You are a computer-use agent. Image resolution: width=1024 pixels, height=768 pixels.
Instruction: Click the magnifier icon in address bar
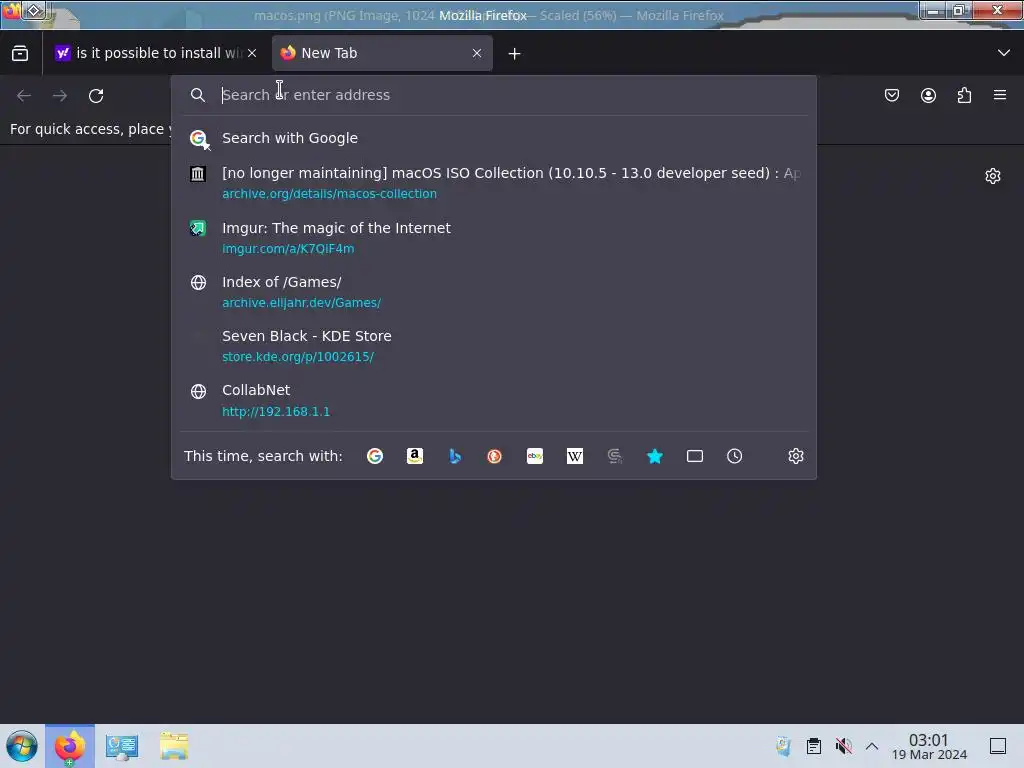(198, 95)
